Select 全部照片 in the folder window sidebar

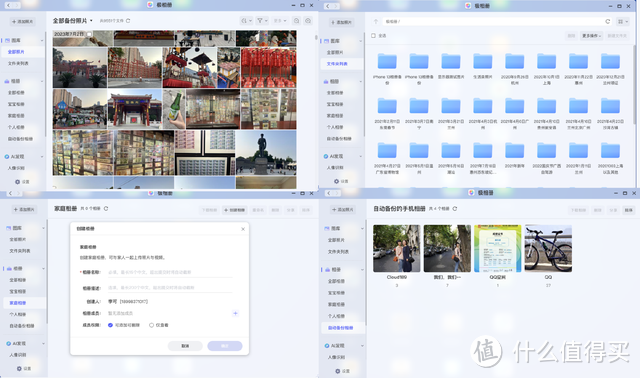[x=335, y=52]
